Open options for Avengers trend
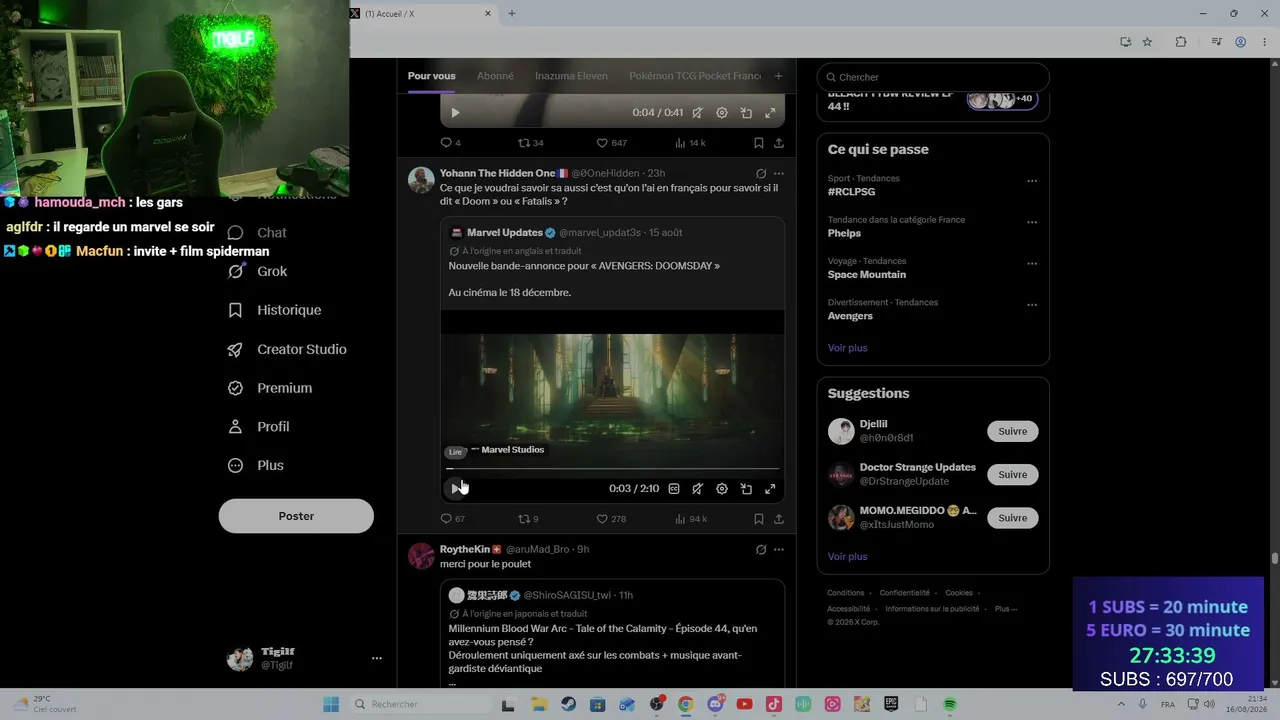The image size is (1280, 720). (1032, 305)
